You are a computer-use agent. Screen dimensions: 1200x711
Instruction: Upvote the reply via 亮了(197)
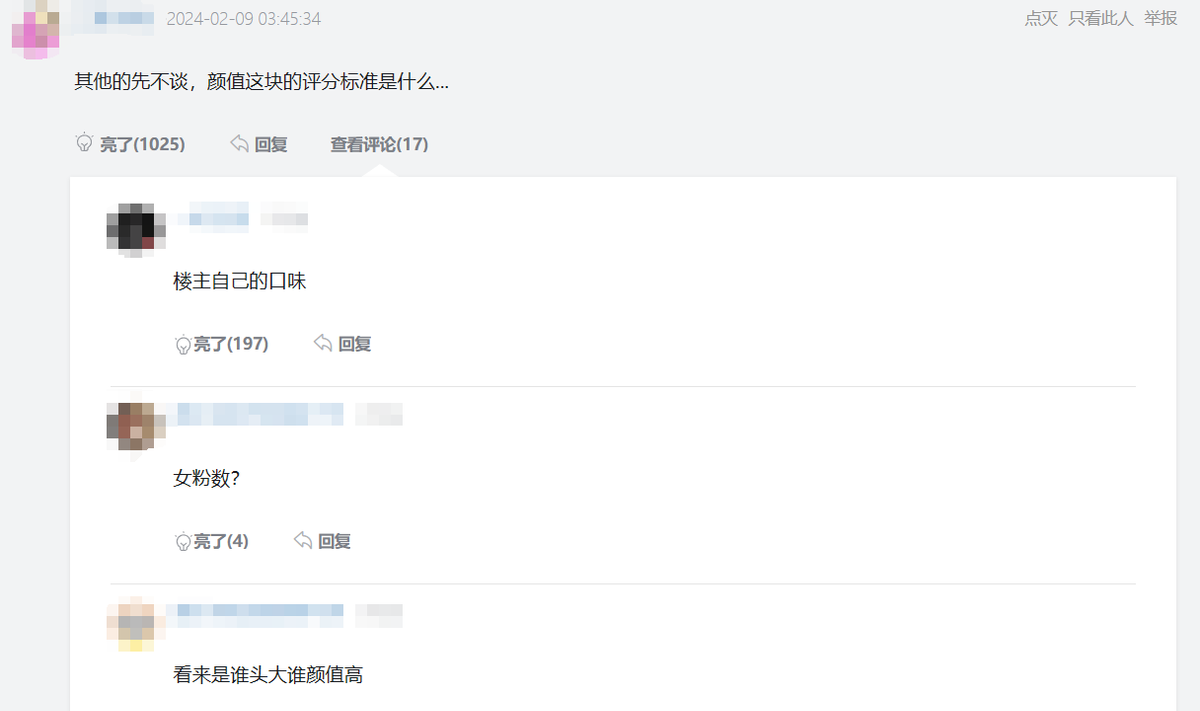231,344
